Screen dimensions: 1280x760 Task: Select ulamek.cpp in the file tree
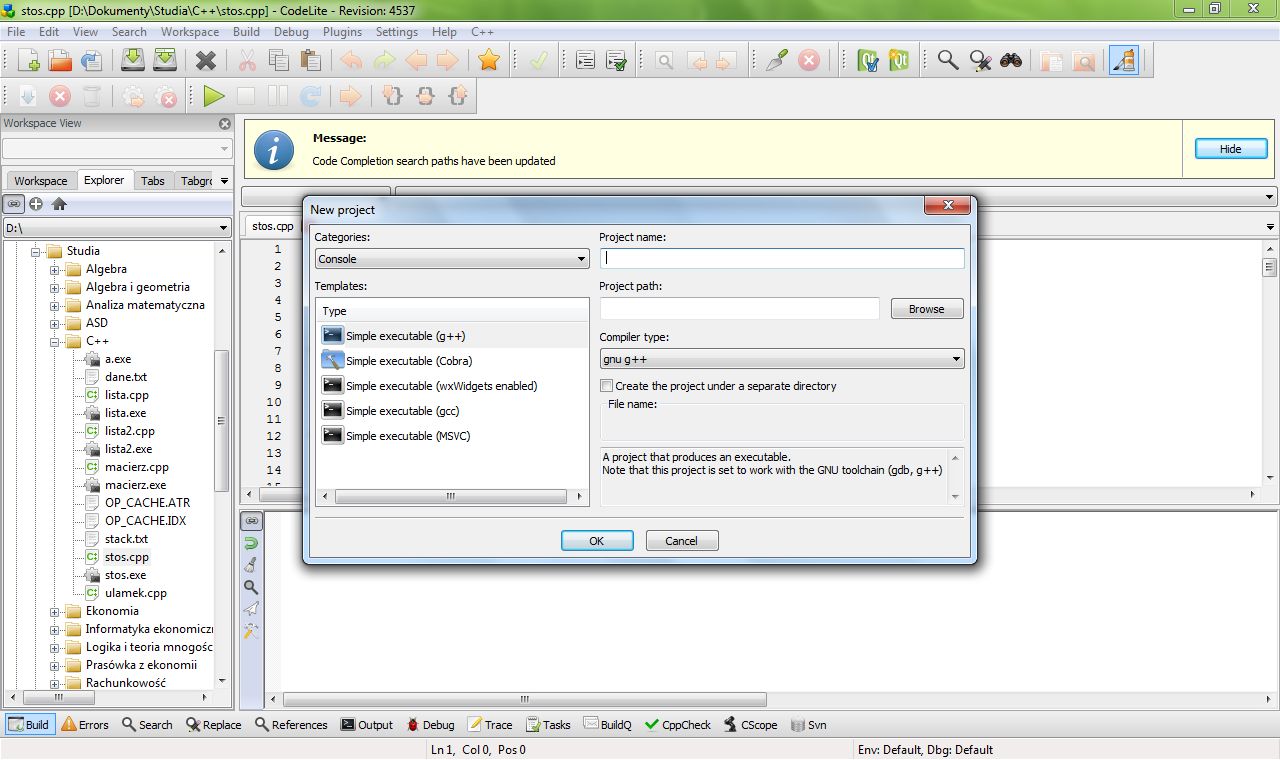pos(136,593)
